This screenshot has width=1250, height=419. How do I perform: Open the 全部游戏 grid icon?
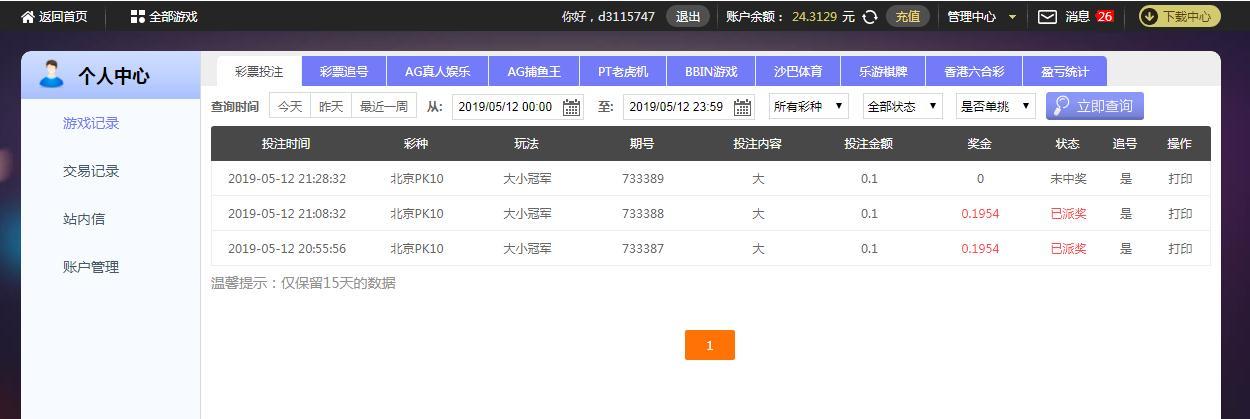(x=138, y=17)
